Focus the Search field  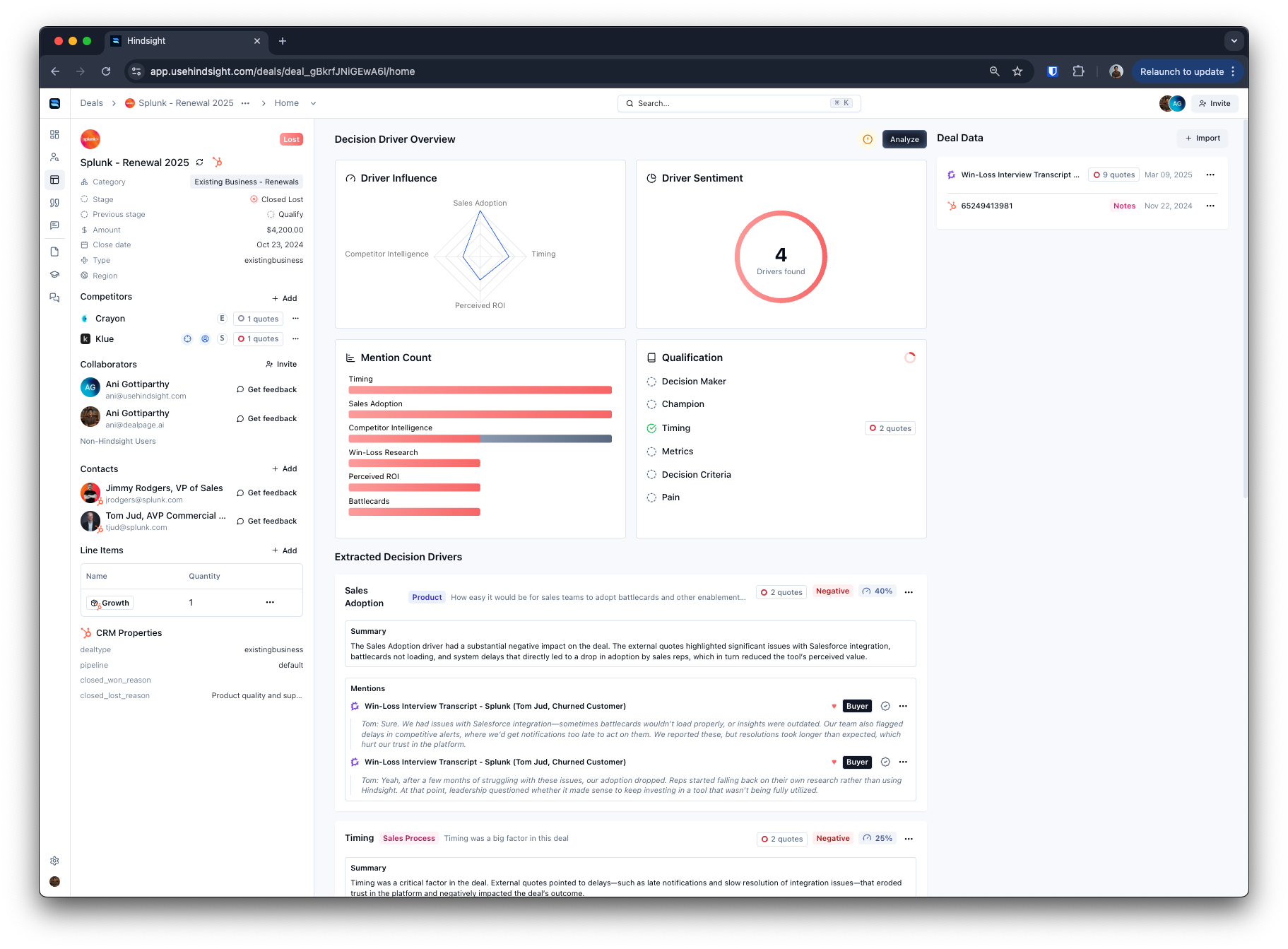[739, 103]
